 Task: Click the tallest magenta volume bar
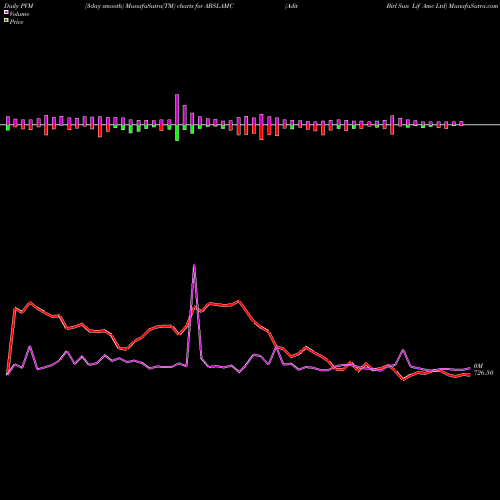point(177,110)
